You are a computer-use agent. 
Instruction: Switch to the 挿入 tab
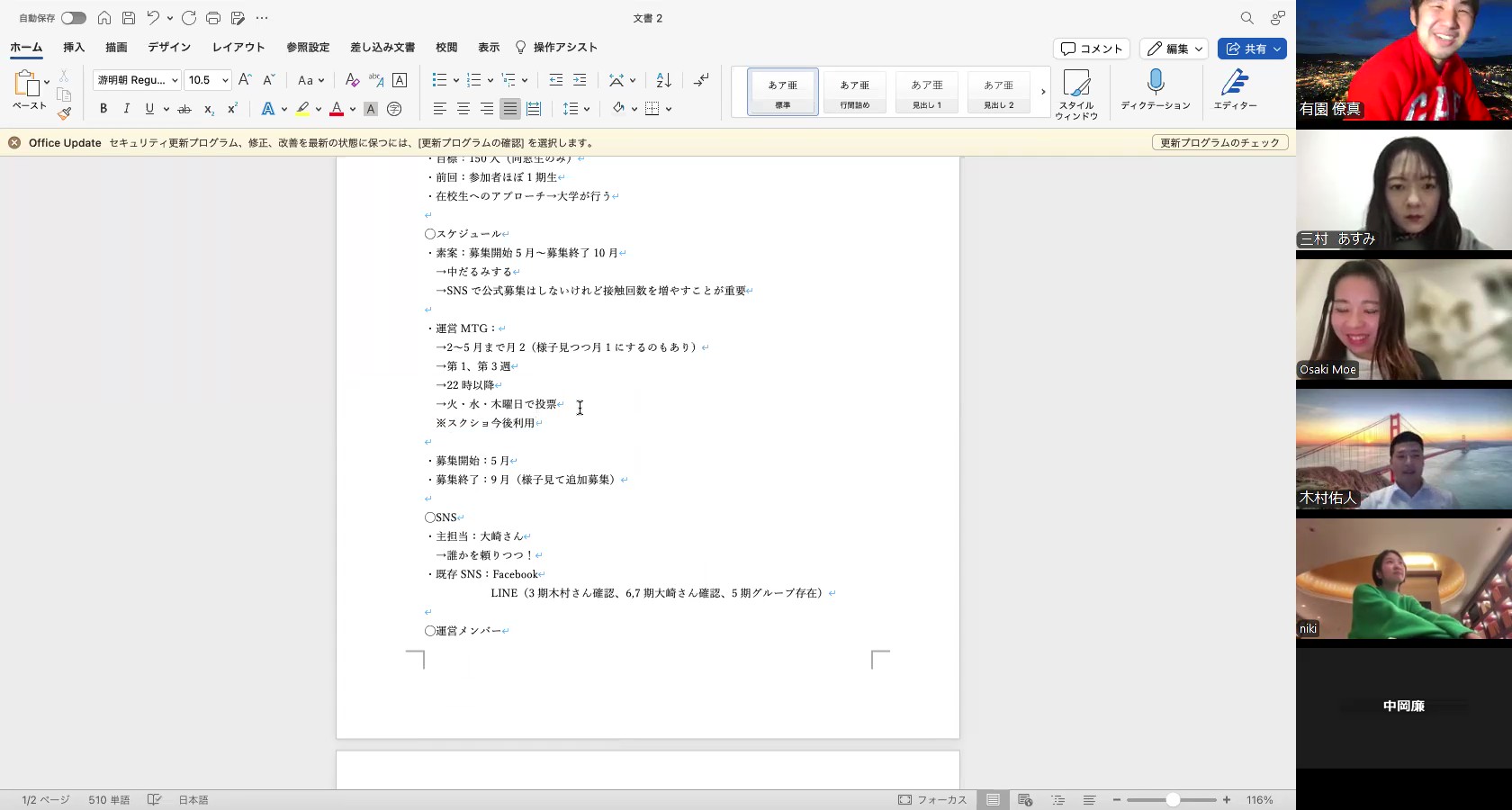click(74, 48)
